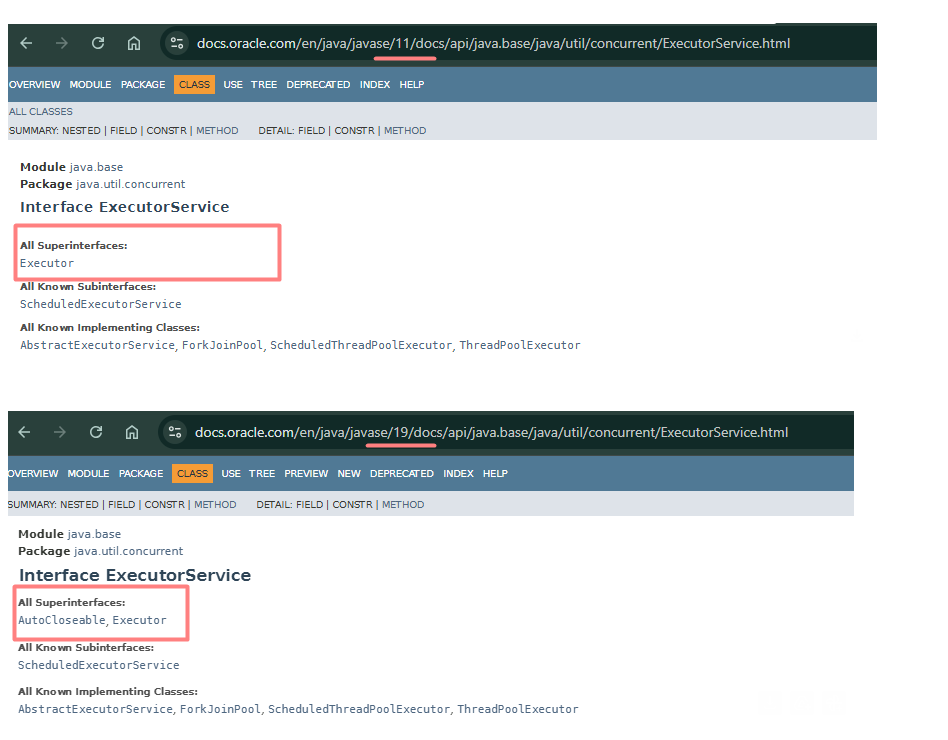
Task: Open INDEX in Java 19 nav bar
Action: click(458, 473)
